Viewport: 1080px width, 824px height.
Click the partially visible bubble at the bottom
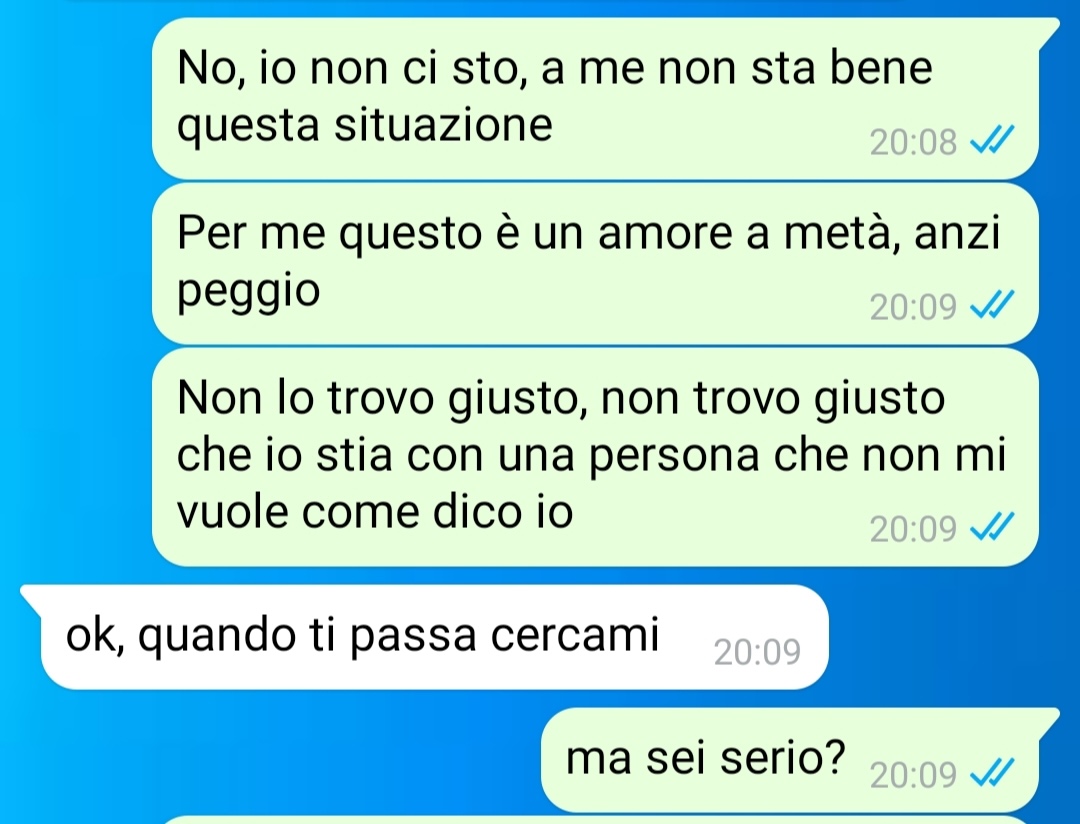[596, 820]
